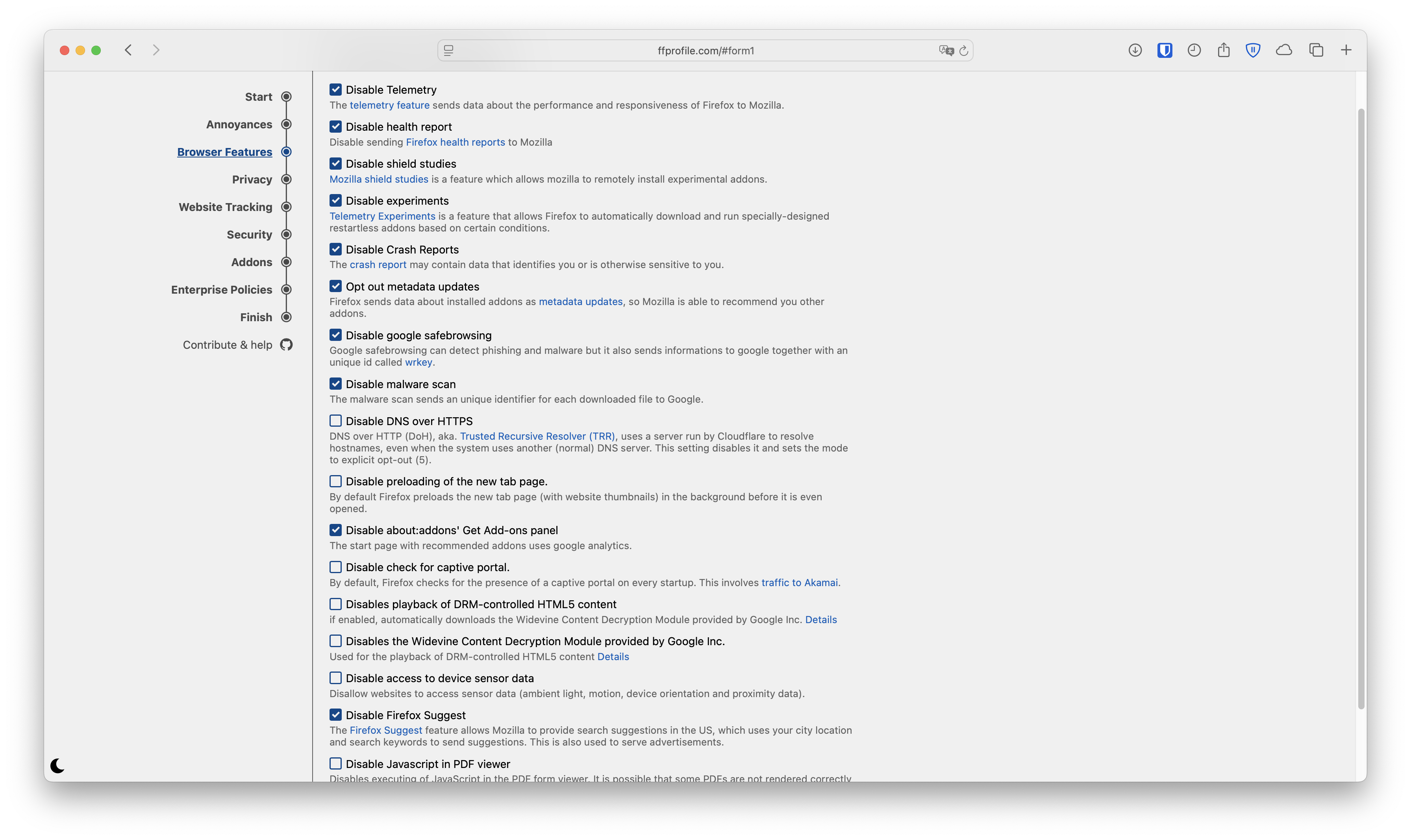Open the clock history extension icon

pyautogui.click(x=1194, y=50)
